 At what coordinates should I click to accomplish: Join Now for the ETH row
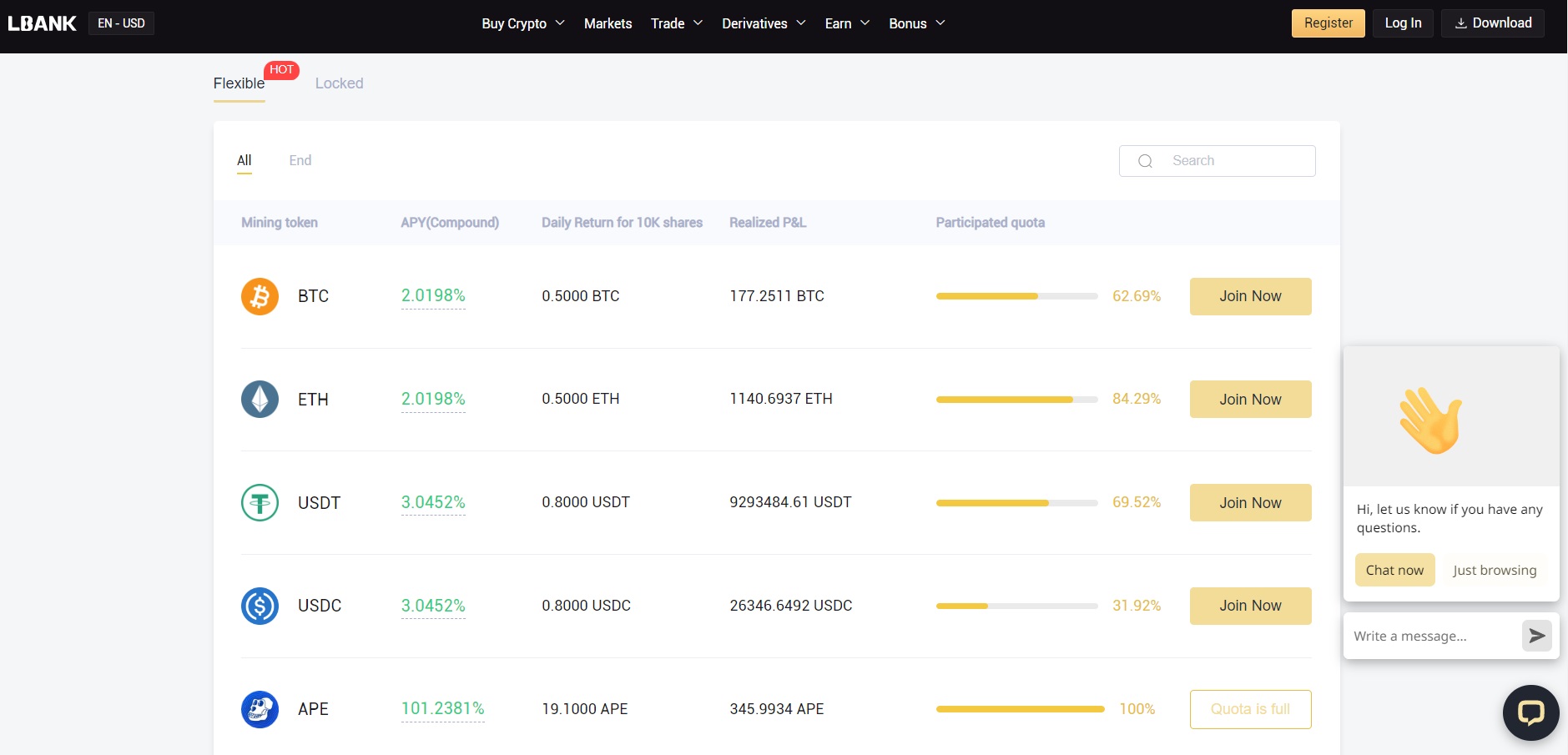(x=1250, y=400)
